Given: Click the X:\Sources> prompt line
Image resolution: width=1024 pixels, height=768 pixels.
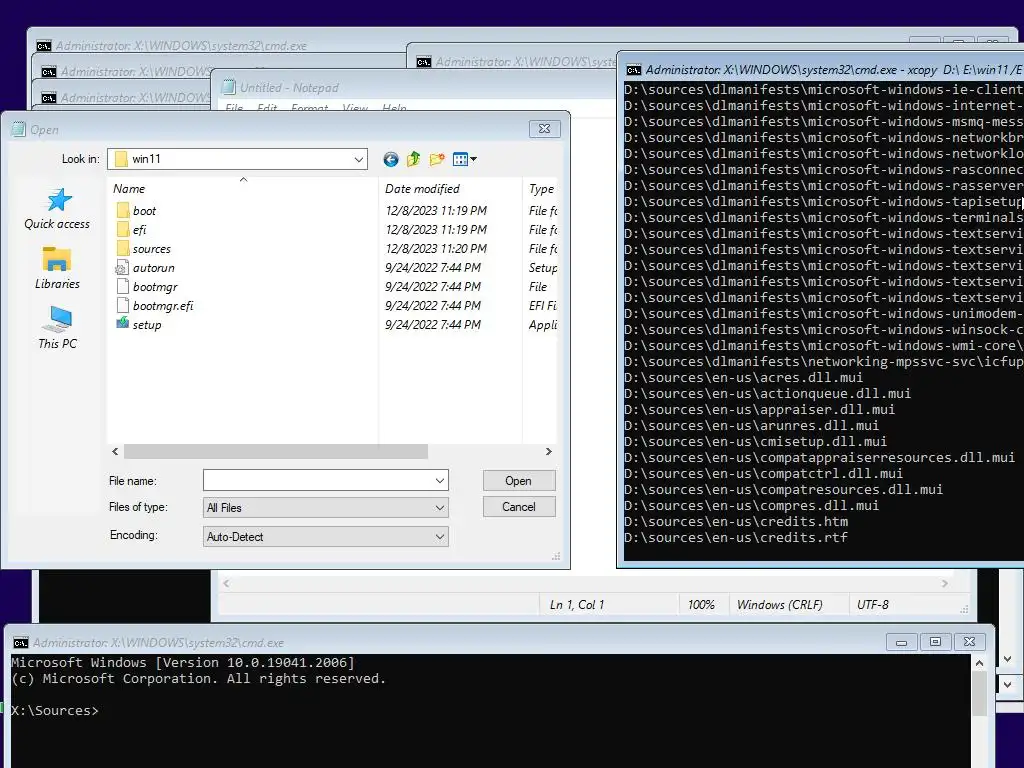Looking at the screenshot, I should tap(55, 711).
